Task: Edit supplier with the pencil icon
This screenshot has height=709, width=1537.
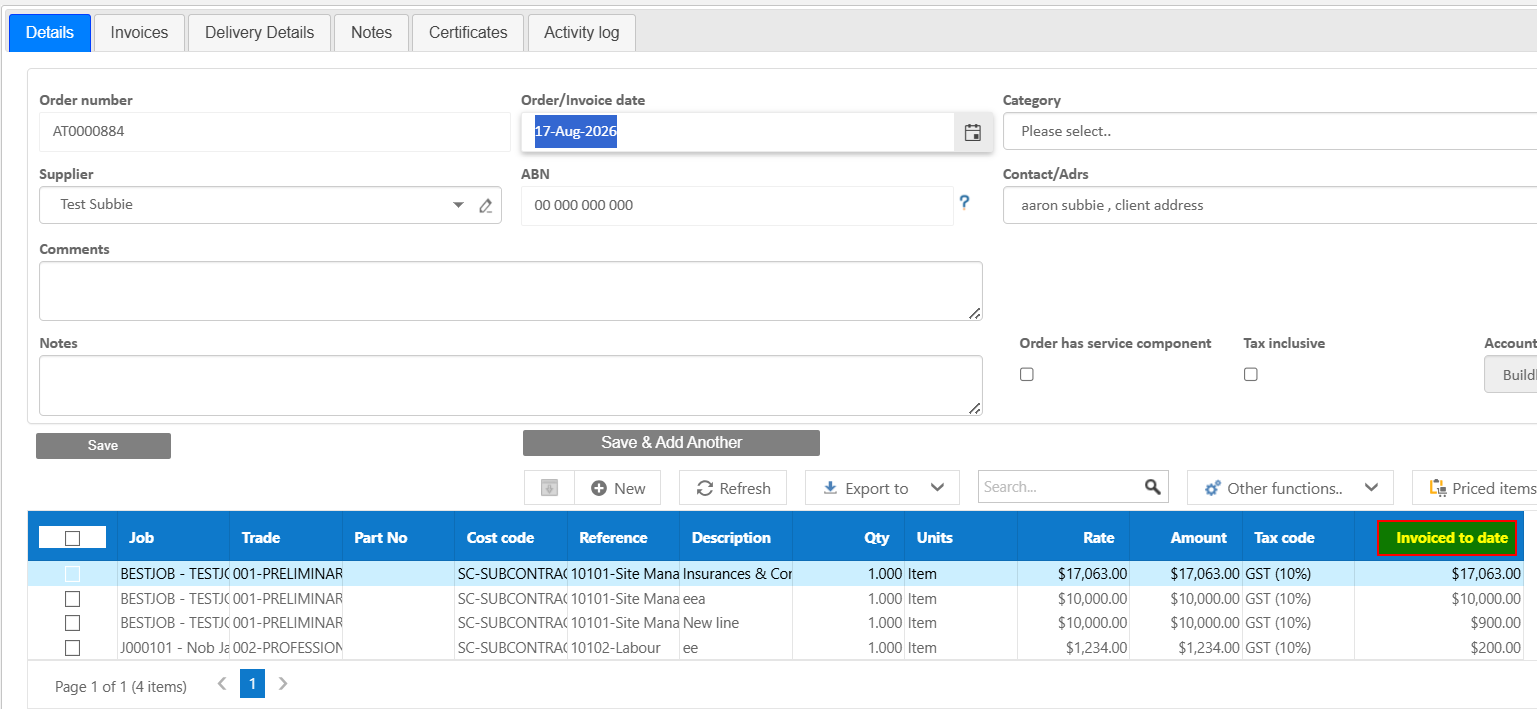Action: (486, 205)
